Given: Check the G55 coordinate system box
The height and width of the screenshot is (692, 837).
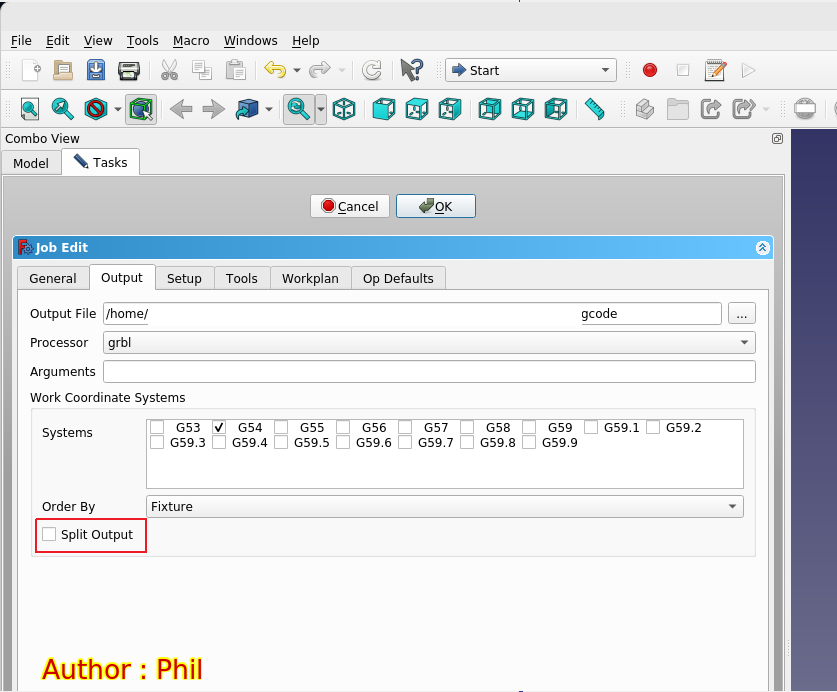Looking at the screenshot, I should point(281,427).
